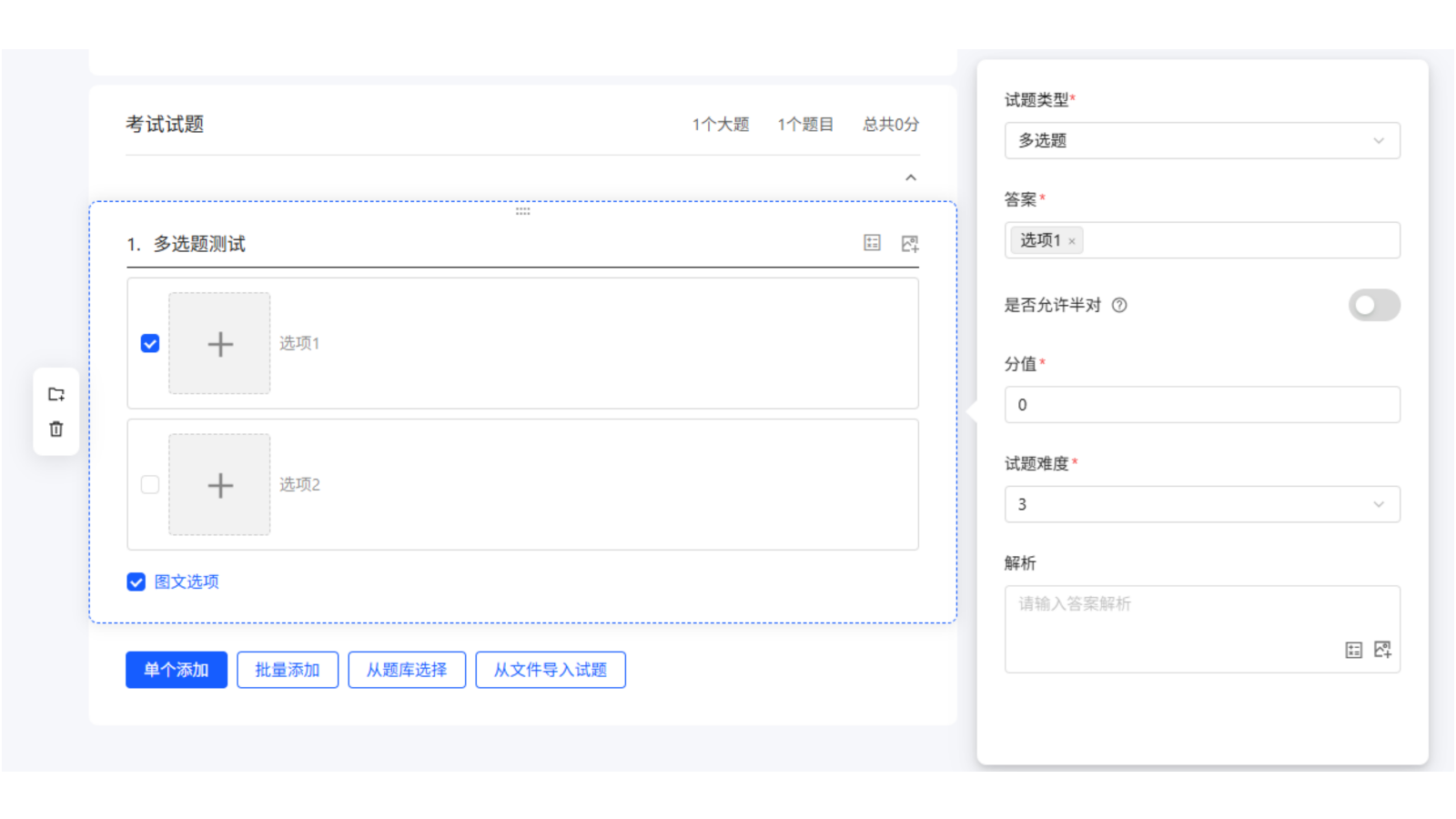Open the 试题类型 dropdown
The height and width of the screenshot is (819, 1456).
pos(1201,140)
